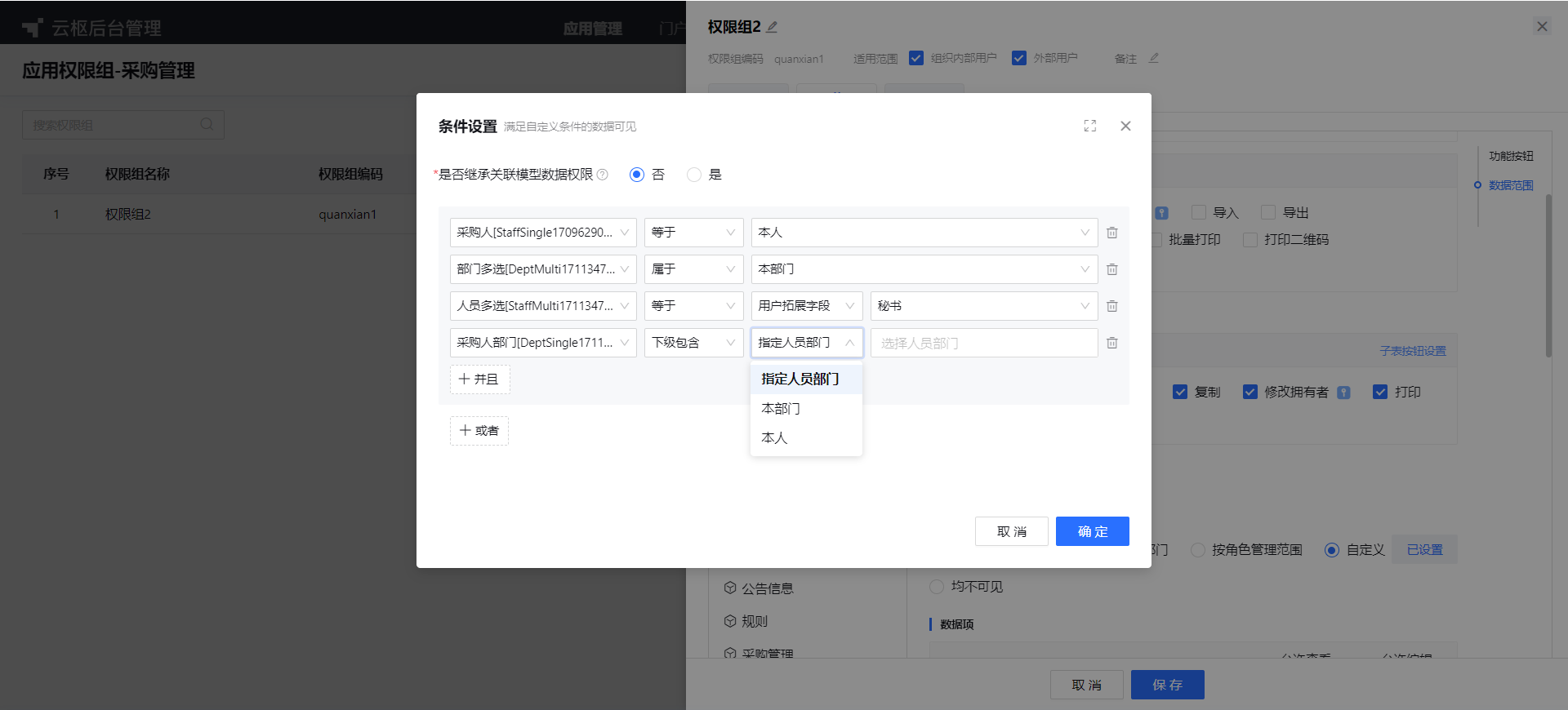Collapse the 指定人员部门 dropdown

(807, 343)
